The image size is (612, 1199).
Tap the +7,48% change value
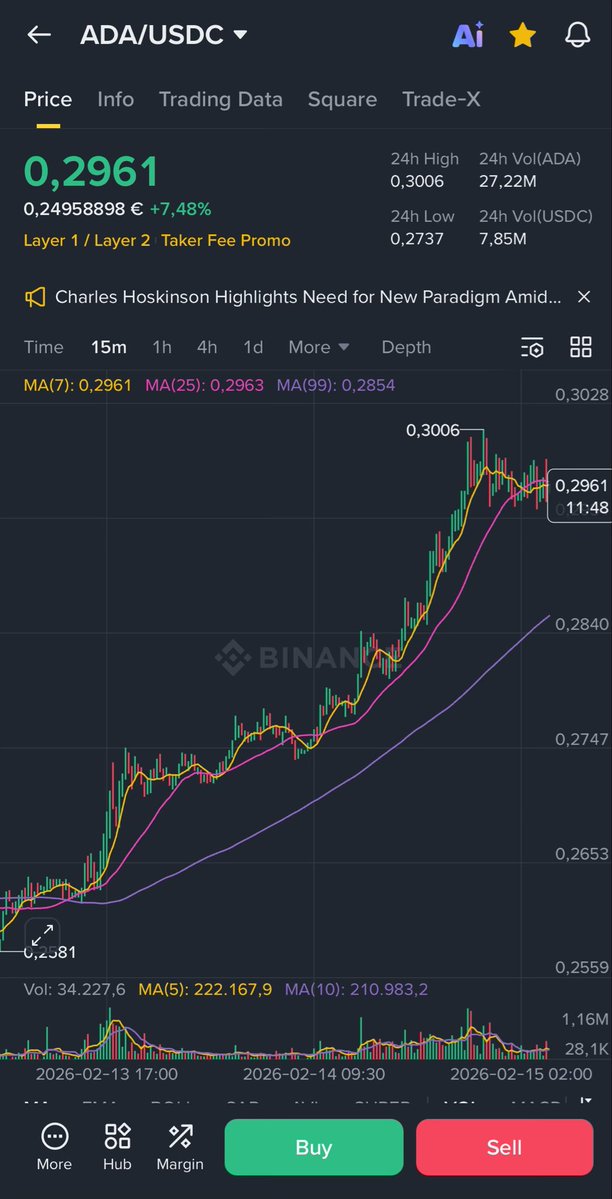coord(181,209)
